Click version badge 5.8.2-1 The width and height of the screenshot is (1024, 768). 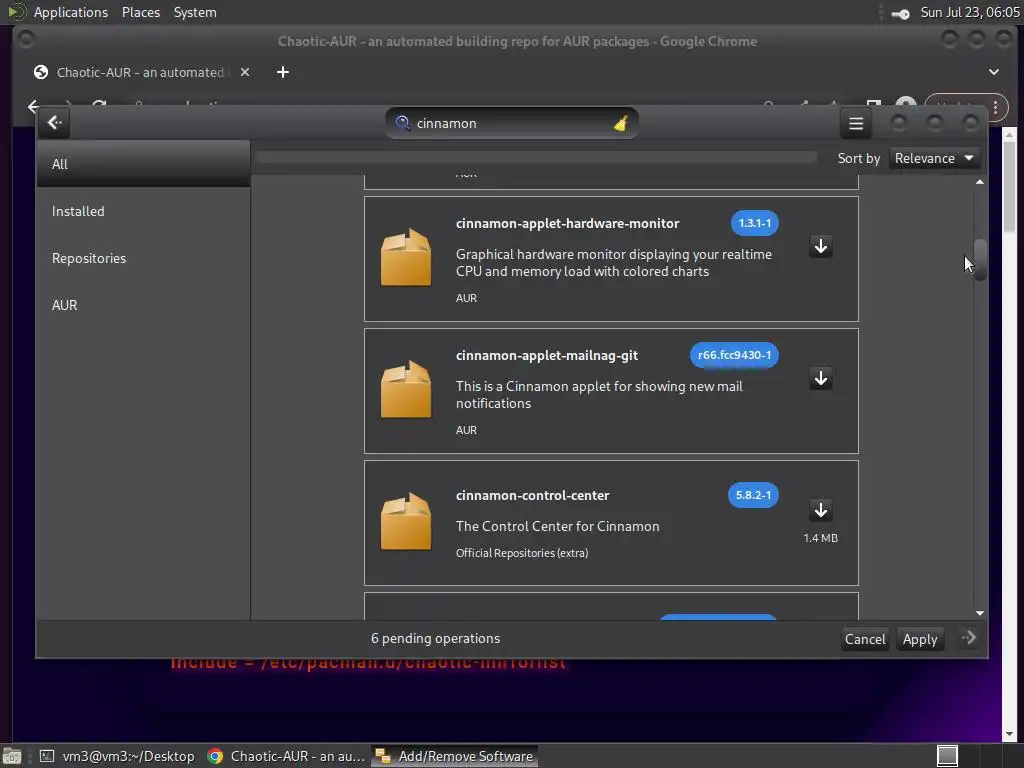(753, 494)
